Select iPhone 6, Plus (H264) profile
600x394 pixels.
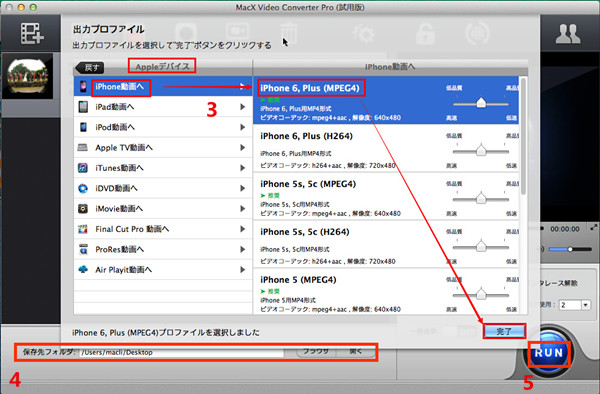click(386, 148)
